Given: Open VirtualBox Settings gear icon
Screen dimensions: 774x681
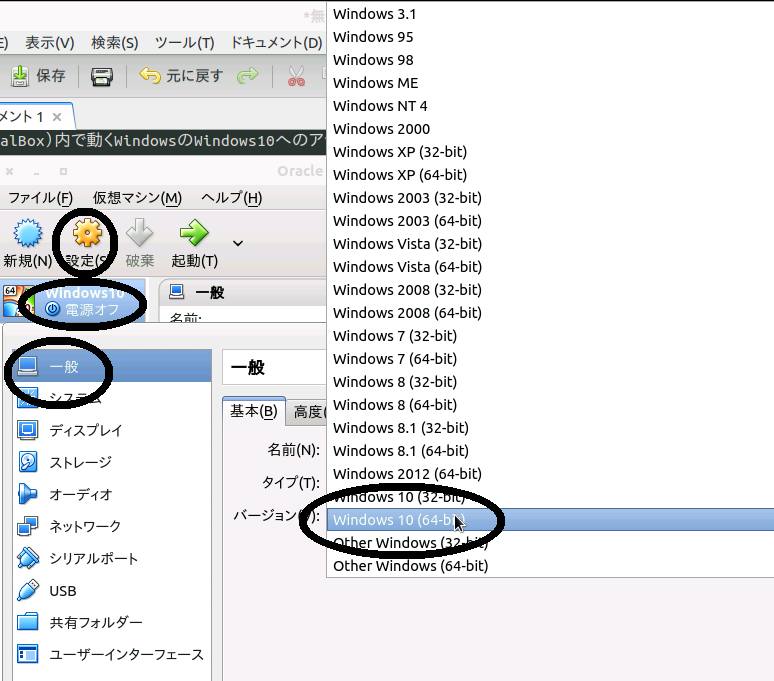Looking at the screenshot, I should pos(87,232).
